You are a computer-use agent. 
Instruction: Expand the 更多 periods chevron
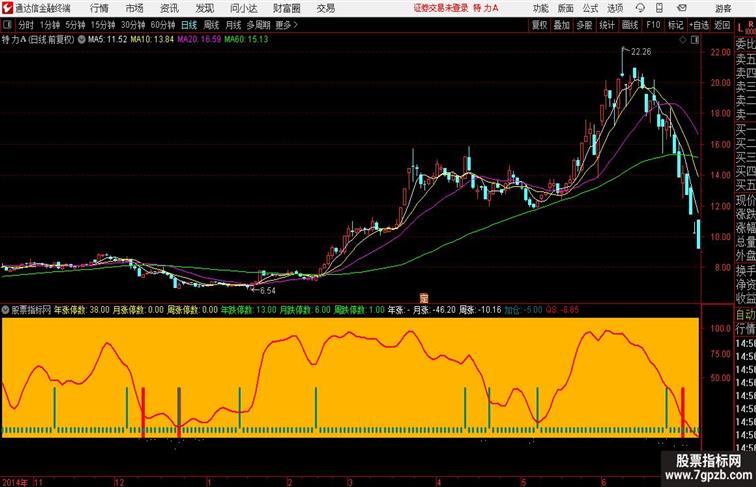(286, 25)
